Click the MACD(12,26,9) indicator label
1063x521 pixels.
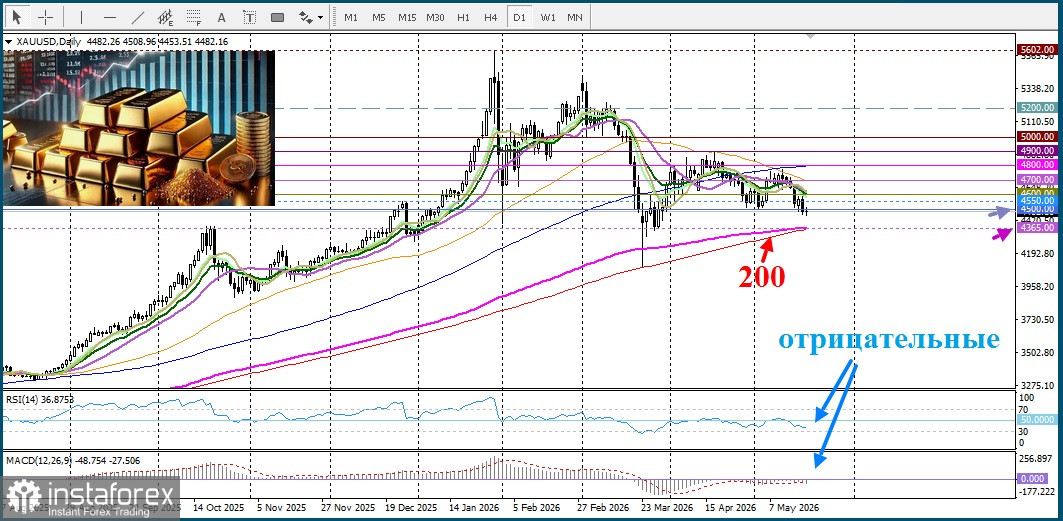click(73, 461)
